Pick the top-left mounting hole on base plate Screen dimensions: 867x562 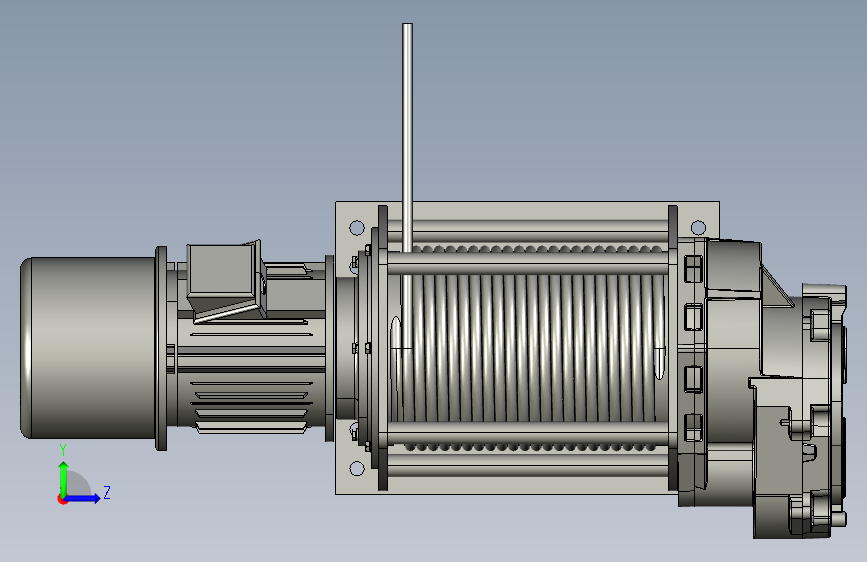click(357, 227)
